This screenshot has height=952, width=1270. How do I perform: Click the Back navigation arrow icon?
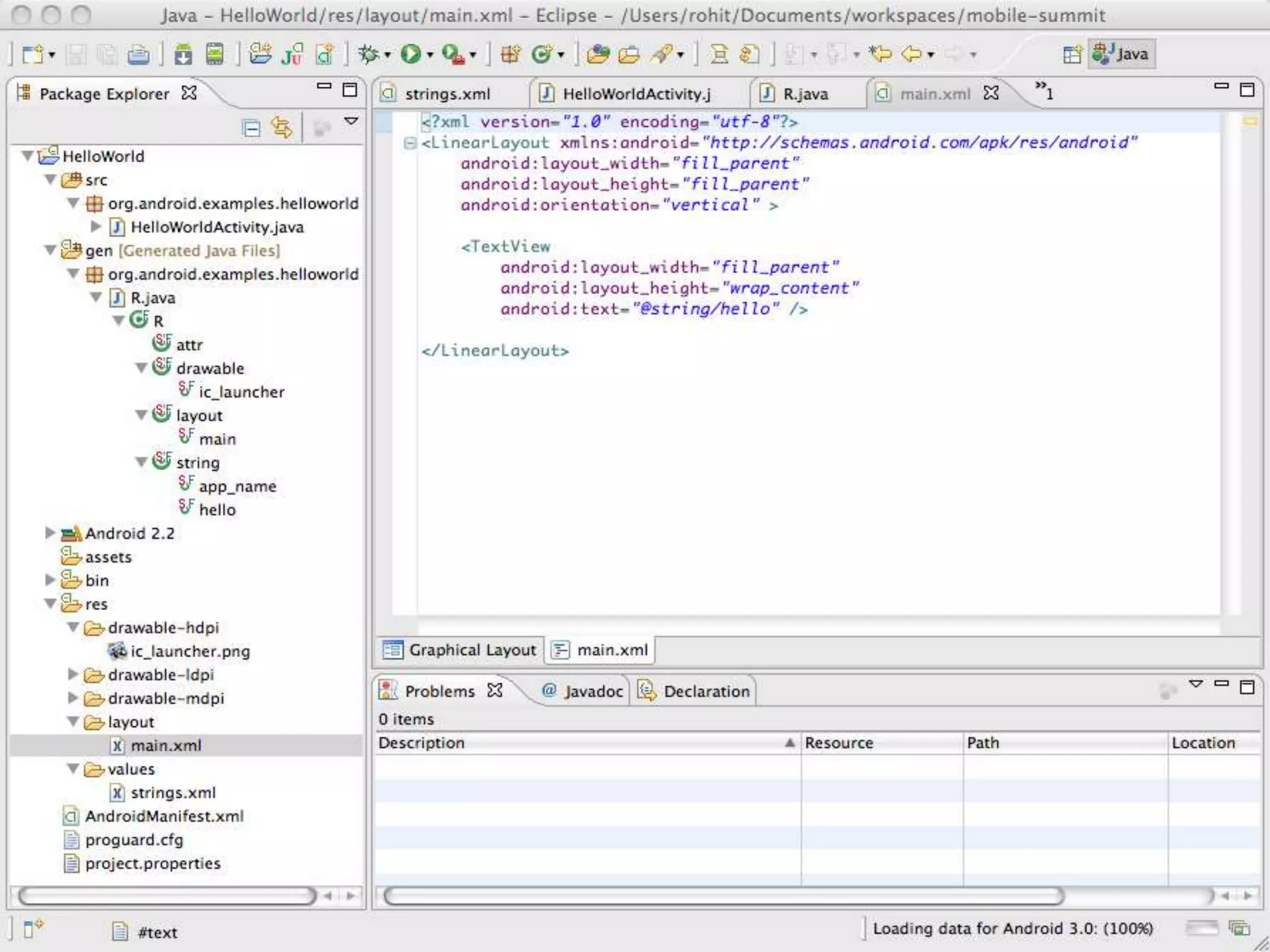tap(911, 55)
